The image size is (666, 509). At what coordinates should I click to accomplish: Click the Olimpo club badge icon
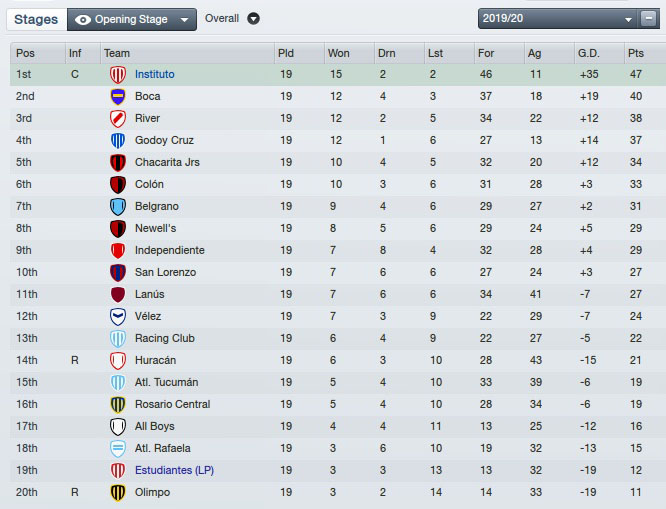pos(117,493)
